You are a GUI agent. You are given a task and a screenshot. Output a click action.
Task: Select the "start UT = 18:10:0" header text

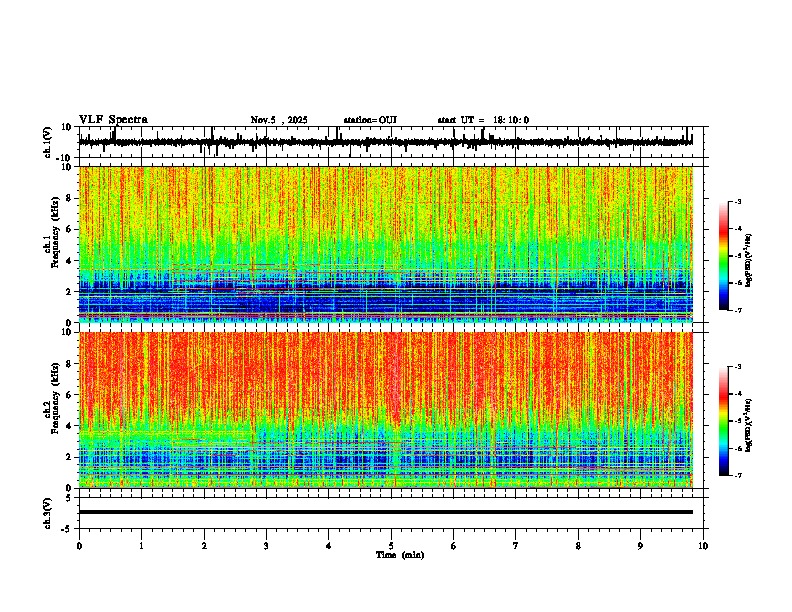coord(483,120)
